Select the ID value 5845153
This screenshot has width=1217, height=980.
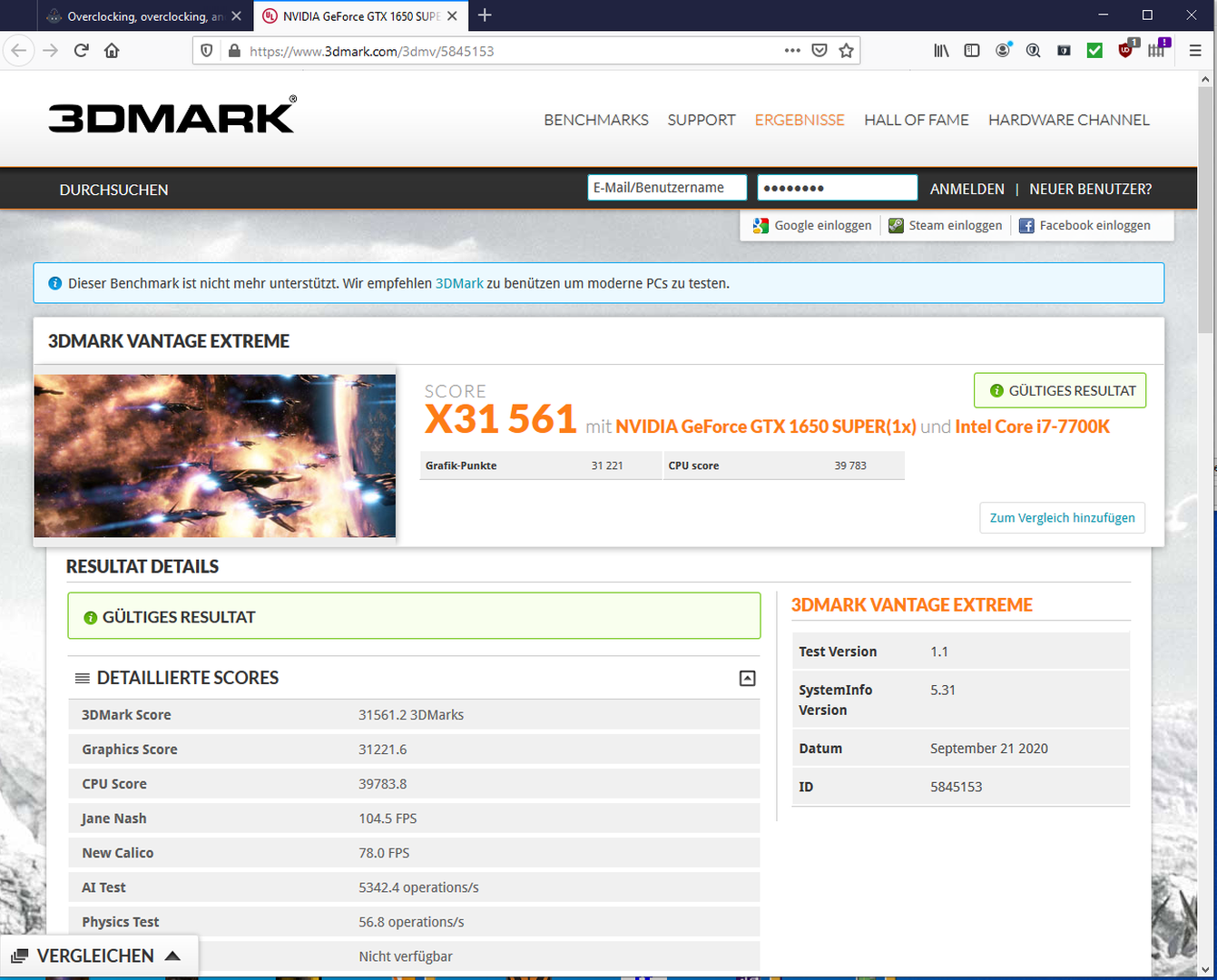pyautogui.click(x=956, y=787)
